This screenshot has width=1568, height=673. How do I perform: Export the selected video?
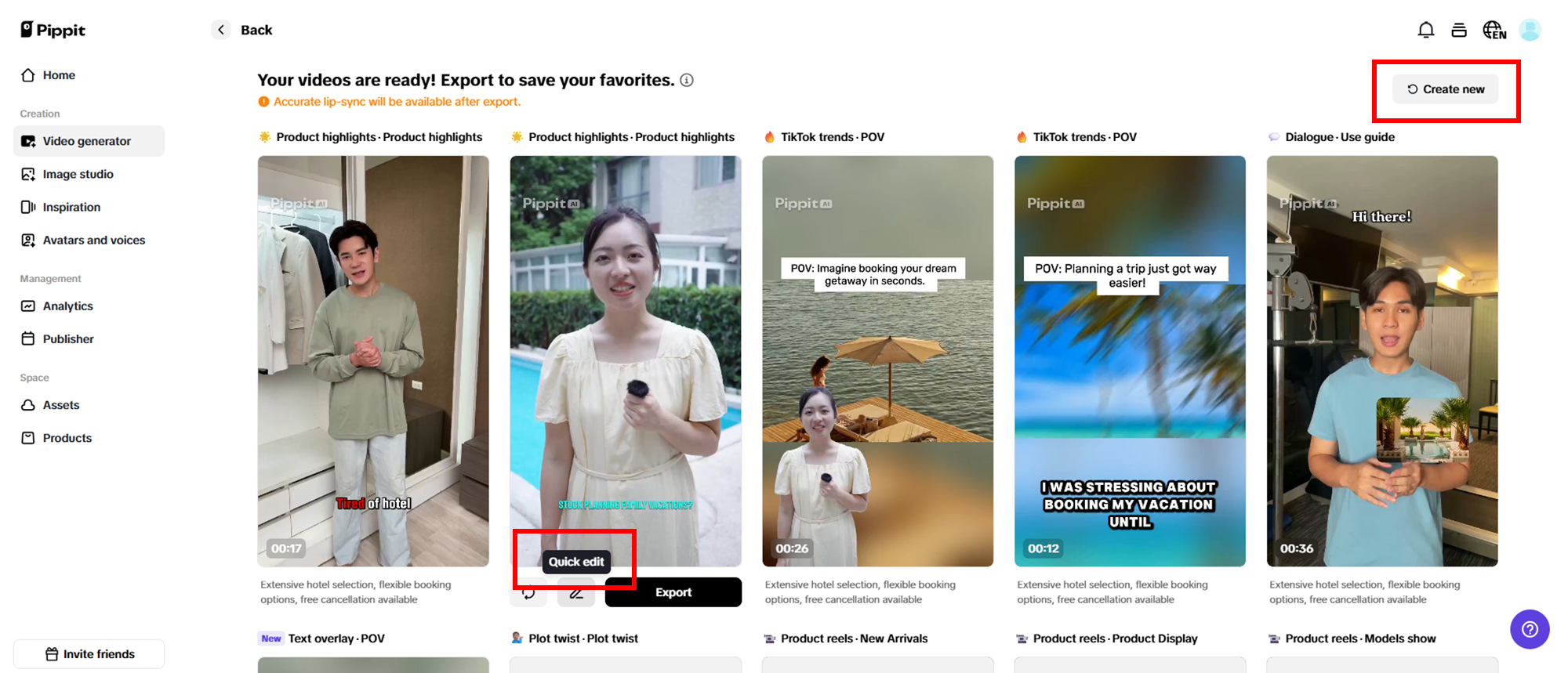673,592
